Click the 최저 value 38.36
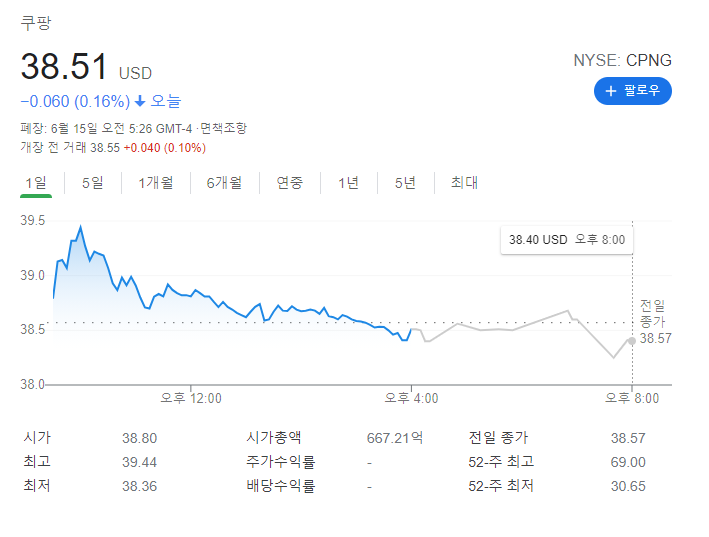709x537 pixels. pos(139,486)
